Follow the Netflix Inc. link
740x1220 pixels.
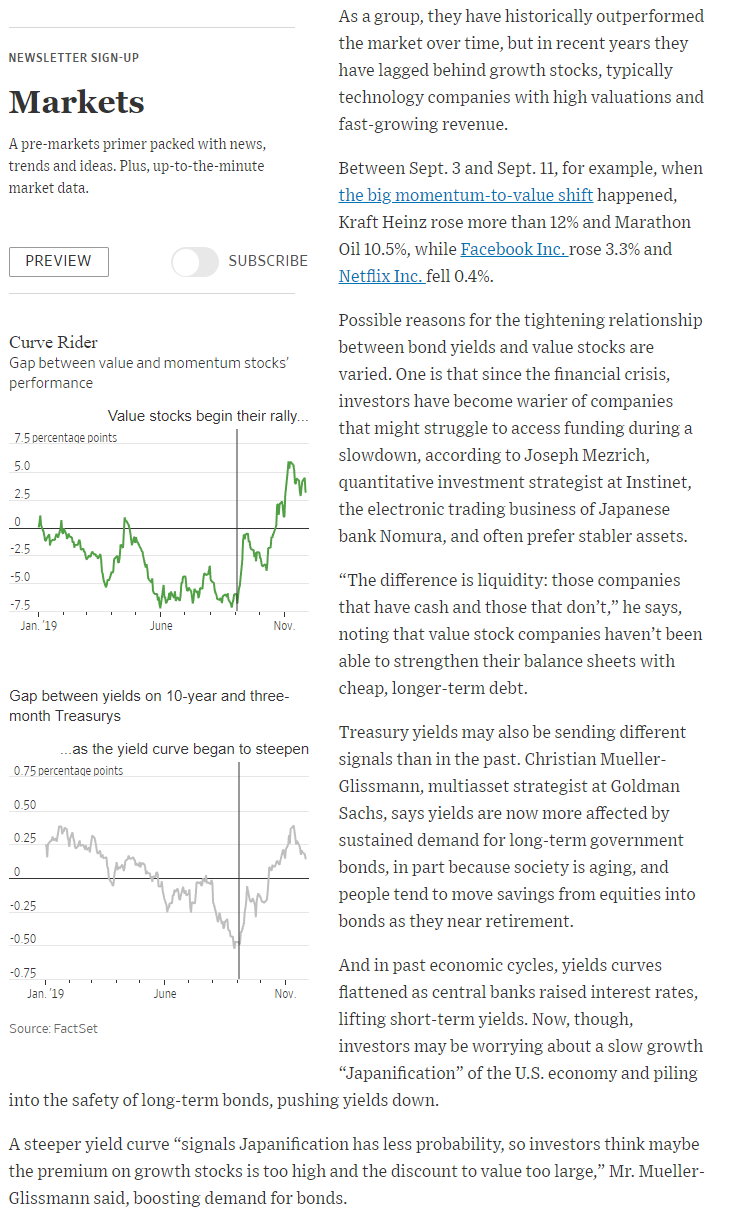[x=381, y=276]
